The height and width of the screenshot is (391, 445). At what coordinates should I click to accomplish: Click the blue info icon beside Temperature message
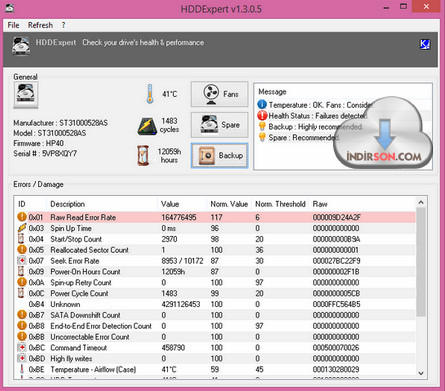point(262,105)
